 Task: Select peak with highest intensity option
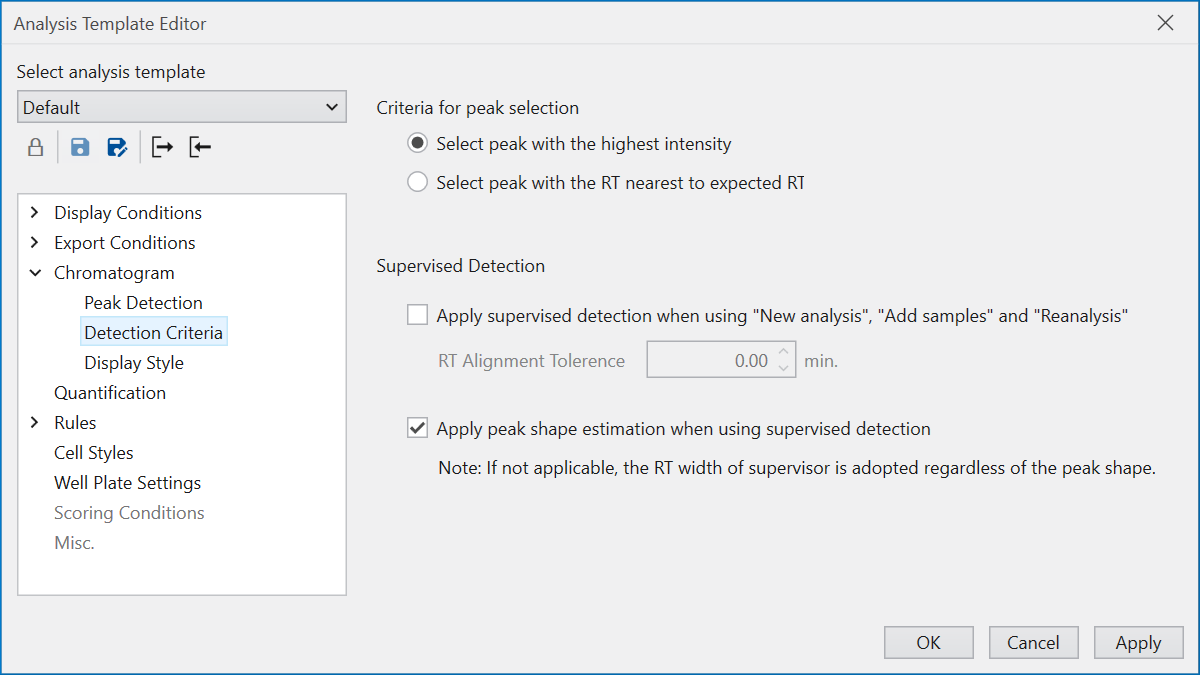tap(417, 143)
